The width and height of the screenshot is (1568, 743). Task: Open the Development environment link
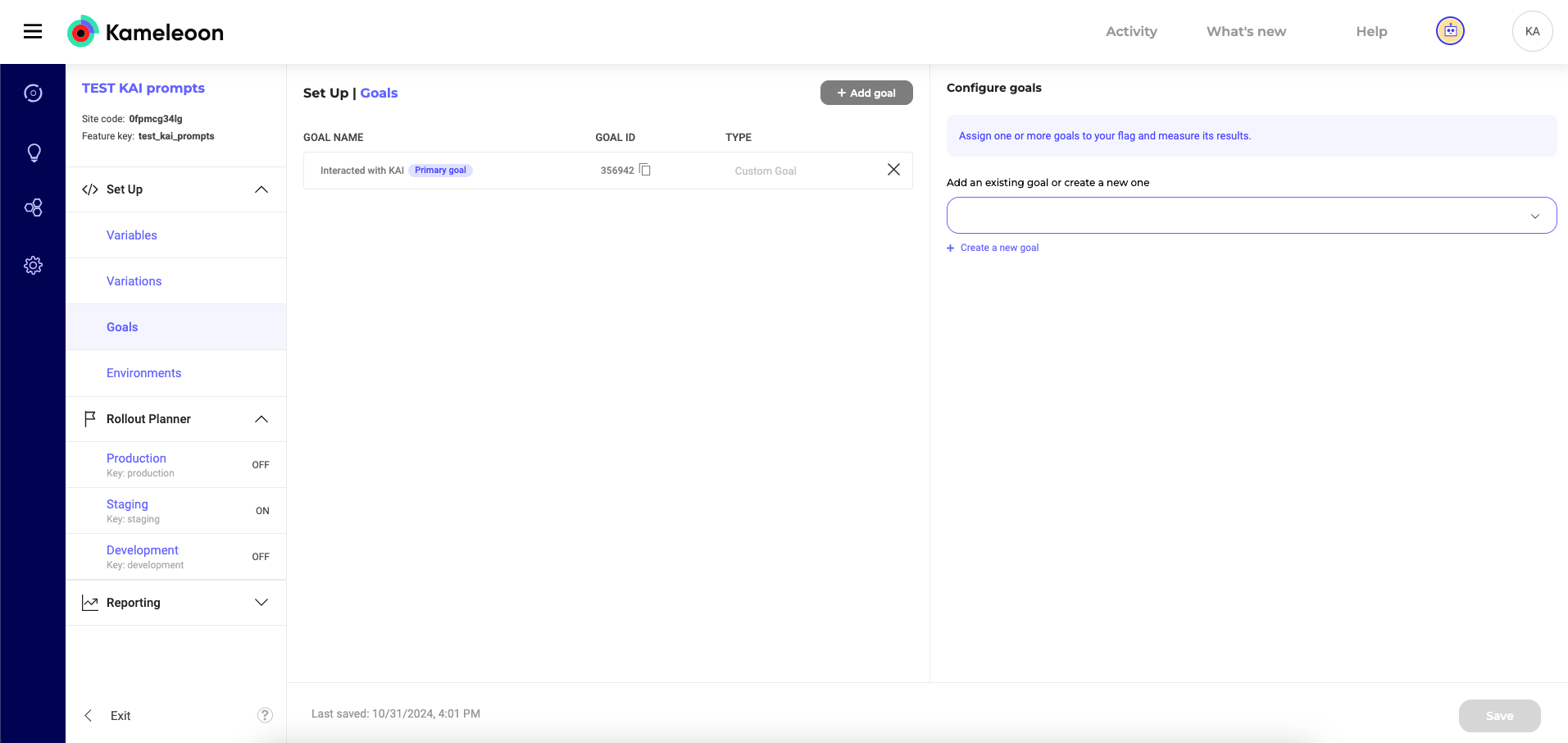click(x=143, y=550)
